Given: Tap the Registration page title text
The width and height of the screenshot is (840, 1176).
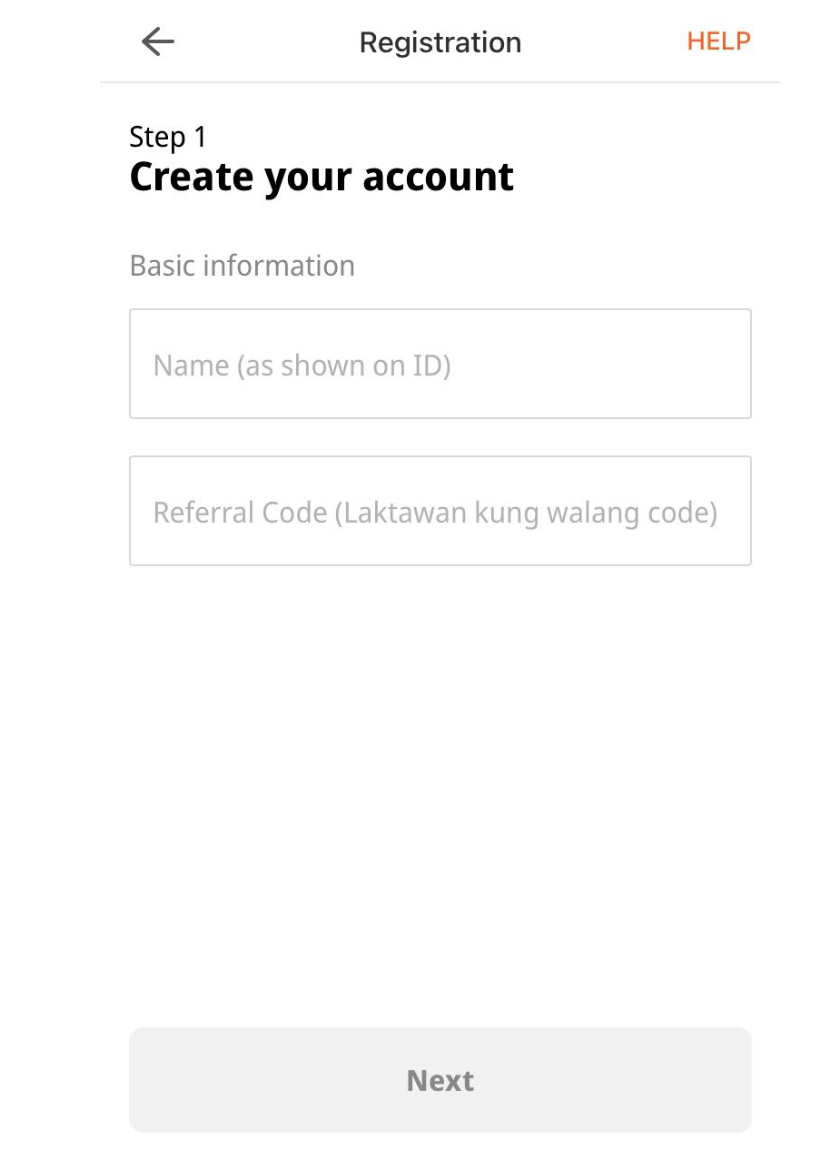Looking at the screenshot, I should [x=440, y=42].
